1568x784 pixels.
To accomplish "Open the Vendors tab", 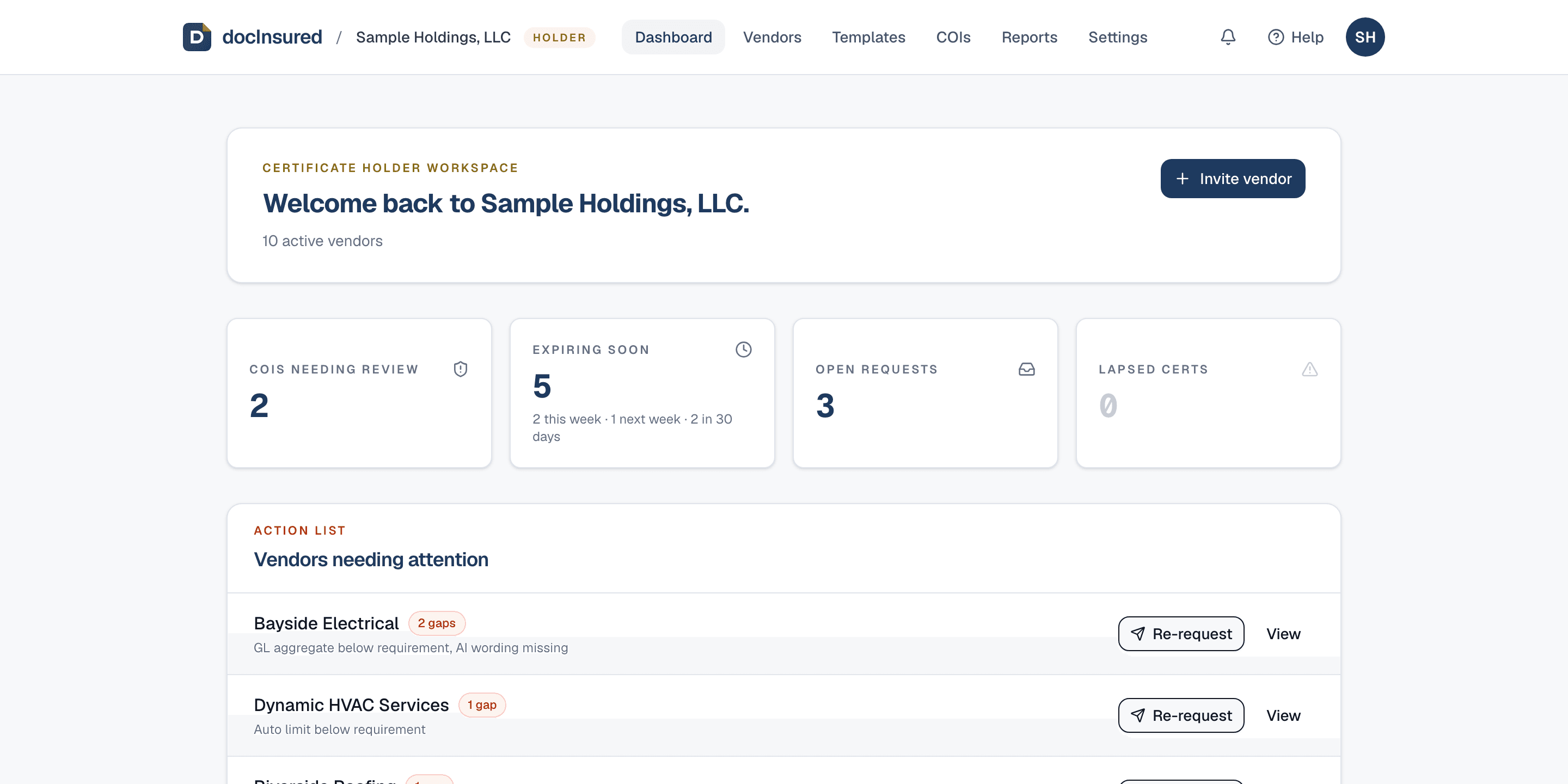I will coord(772,37).
